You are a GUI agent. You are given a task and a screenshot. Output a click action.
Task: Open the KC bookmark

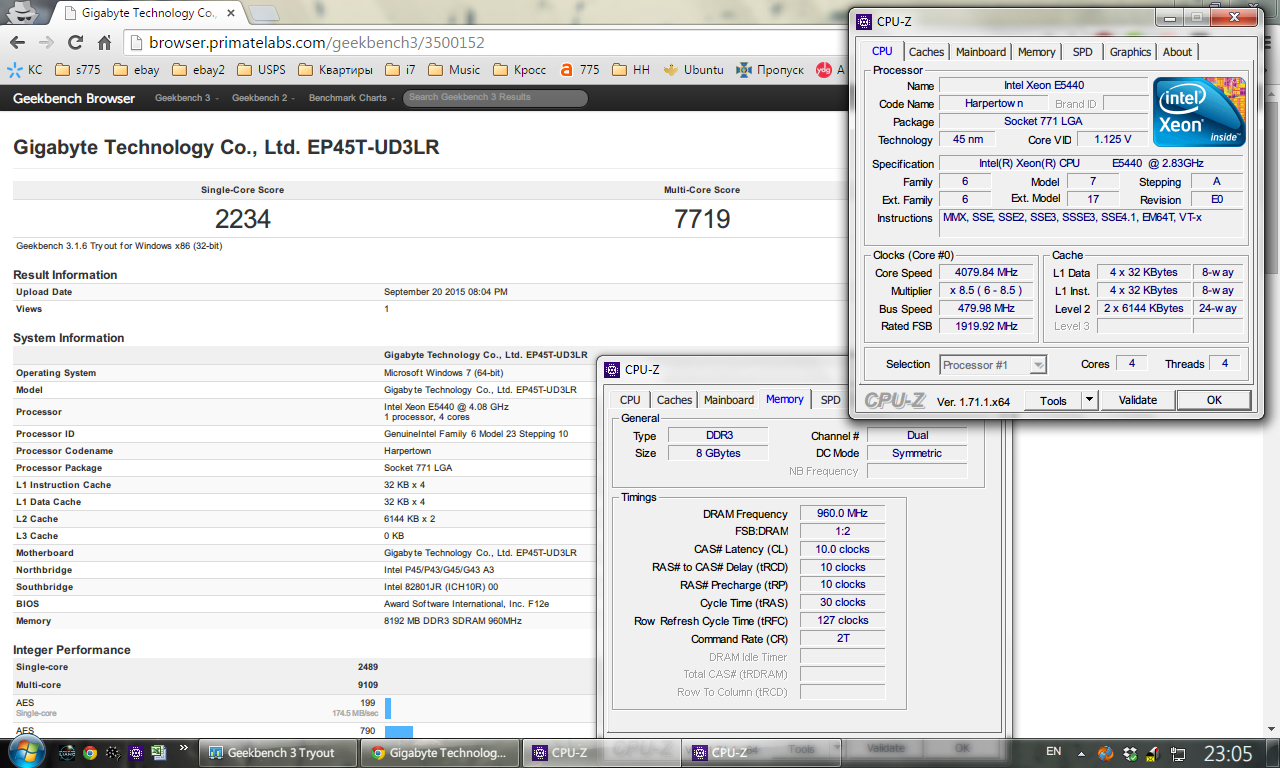25,70
